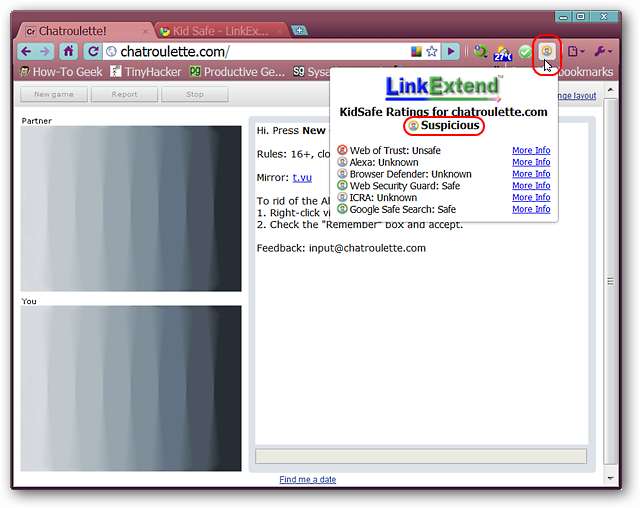Click the red Web of Trust Unsafe icon

pyautogui.click(x=342, y=150)
